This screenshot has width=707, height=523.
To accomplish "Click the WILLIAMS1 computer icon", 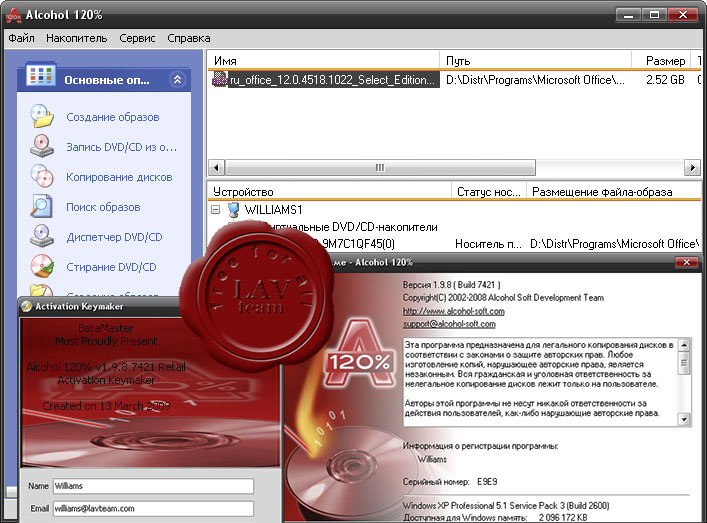I will tap(233, 210).
